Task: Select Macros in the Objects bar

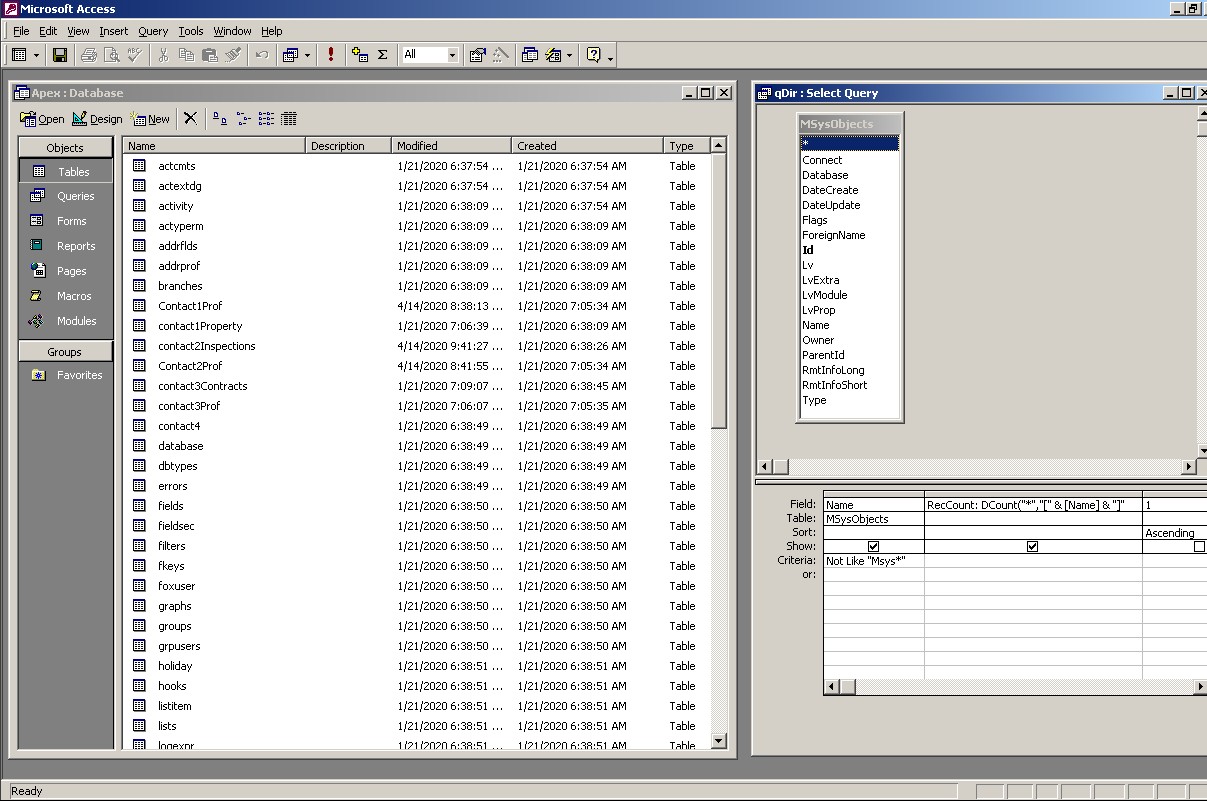Action: click(65, 296)
